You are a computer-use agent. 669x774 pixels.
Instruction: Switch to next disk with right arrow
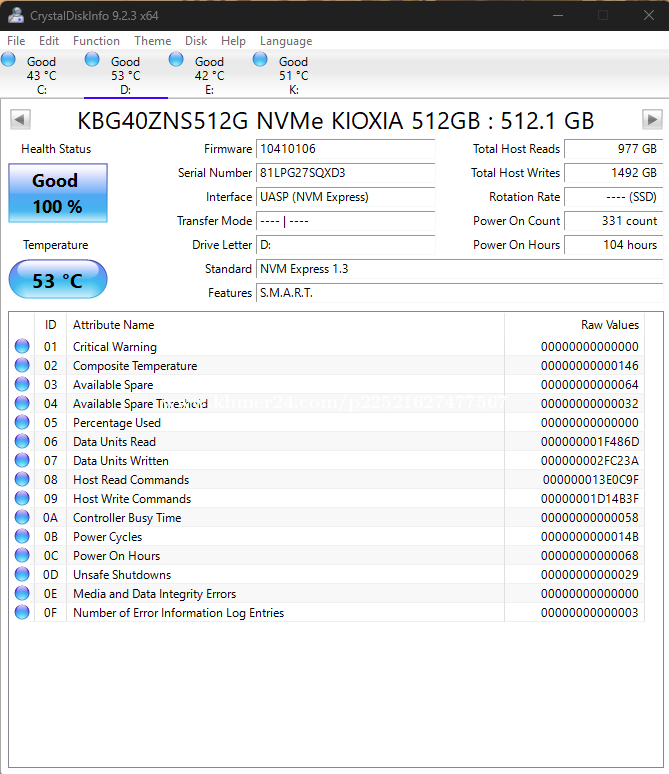click(652, 119)
